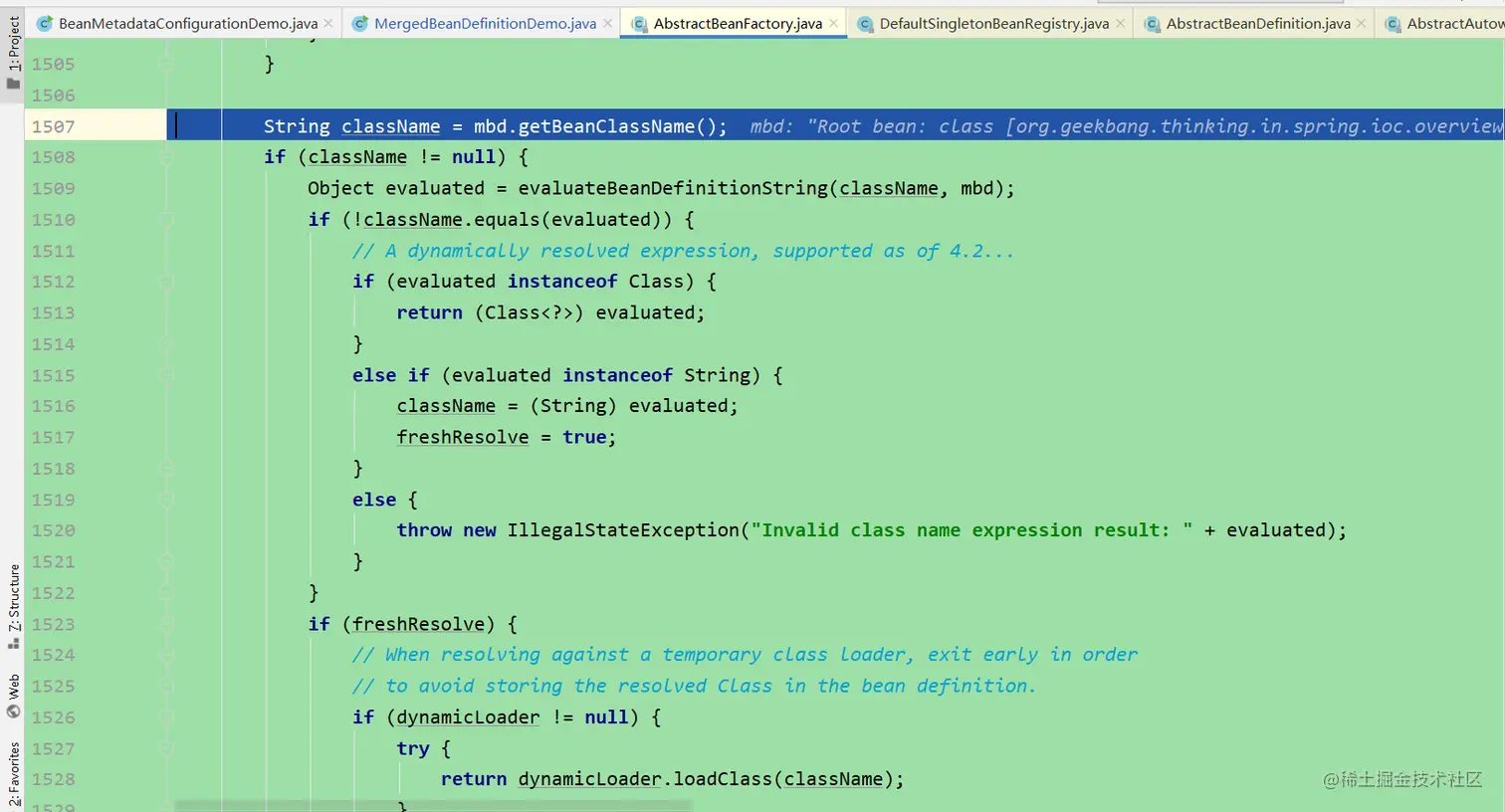Screen dimensions: 1505x812
Task: Click the evaluateBeanDefinitionString method call
Action: click(673, 188)
